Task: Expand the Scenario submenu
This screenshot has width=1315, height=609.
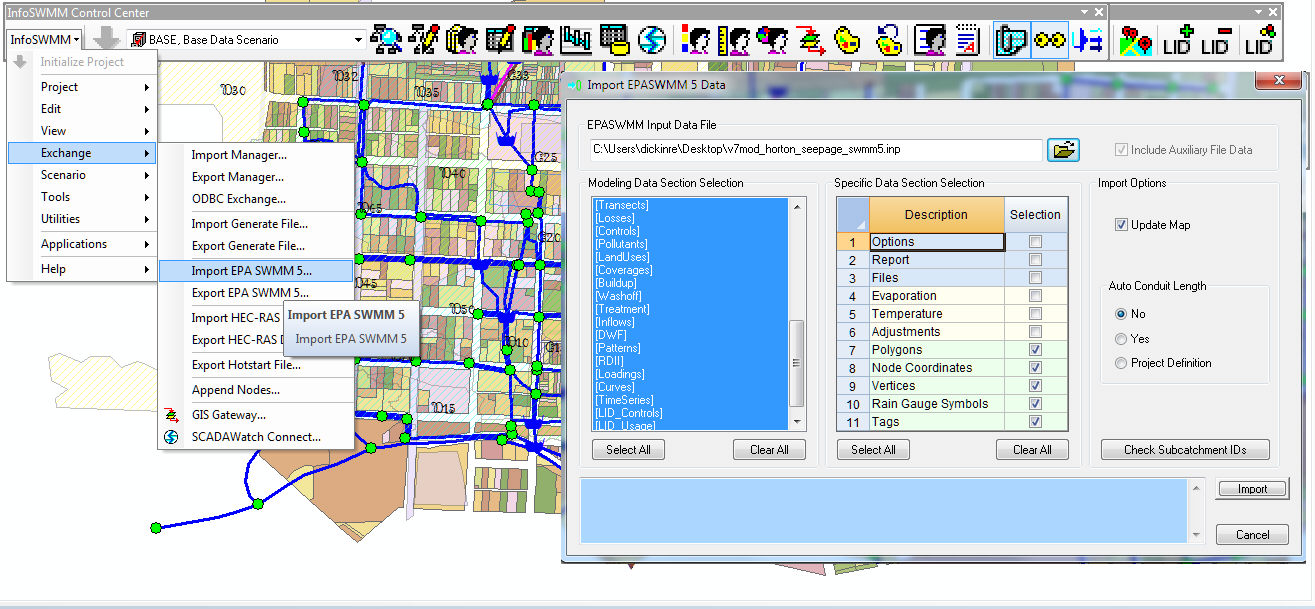Action: pos(81,175)
